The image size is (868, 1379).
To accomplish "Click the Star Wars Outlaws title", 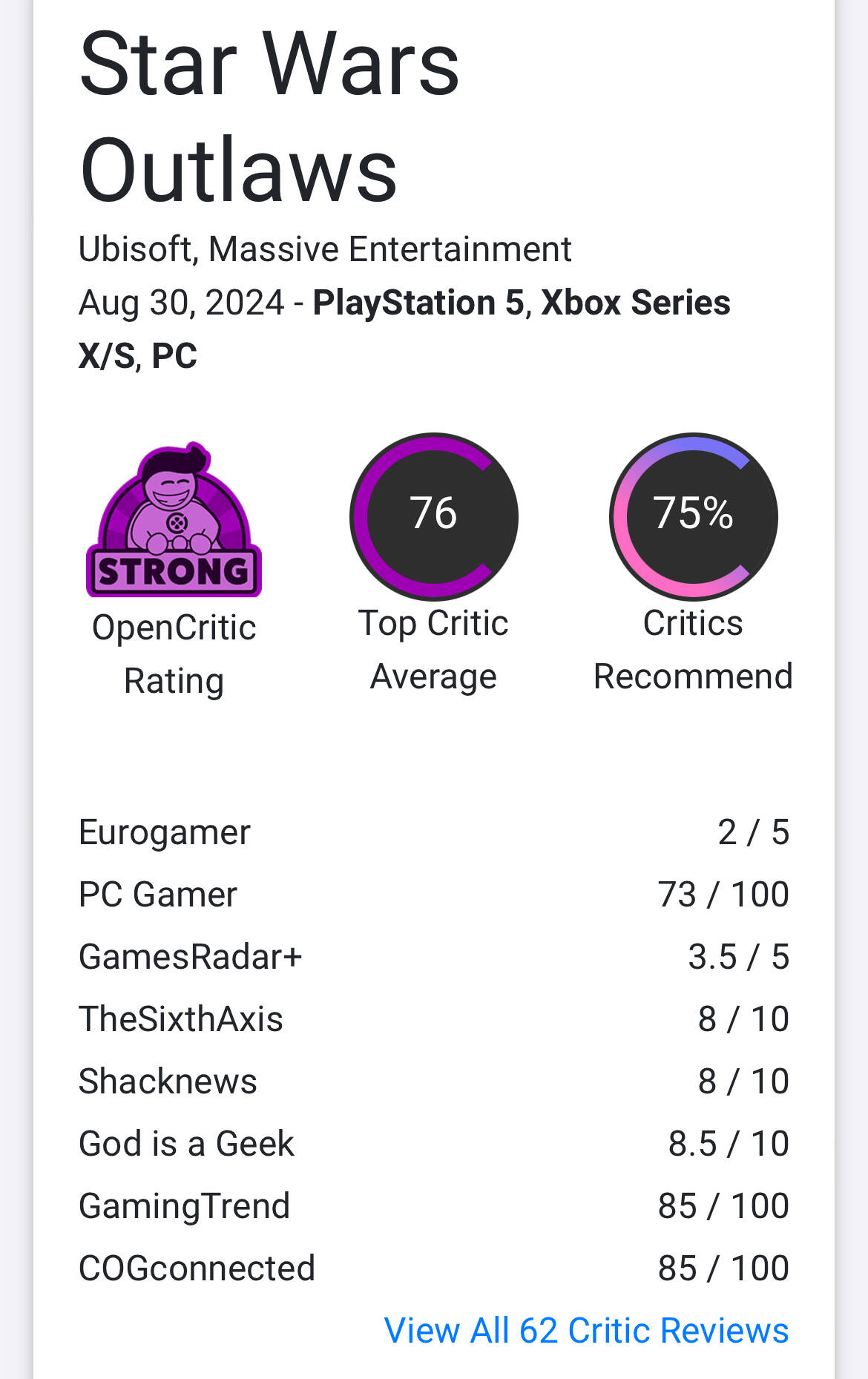I will click(269, 116).
